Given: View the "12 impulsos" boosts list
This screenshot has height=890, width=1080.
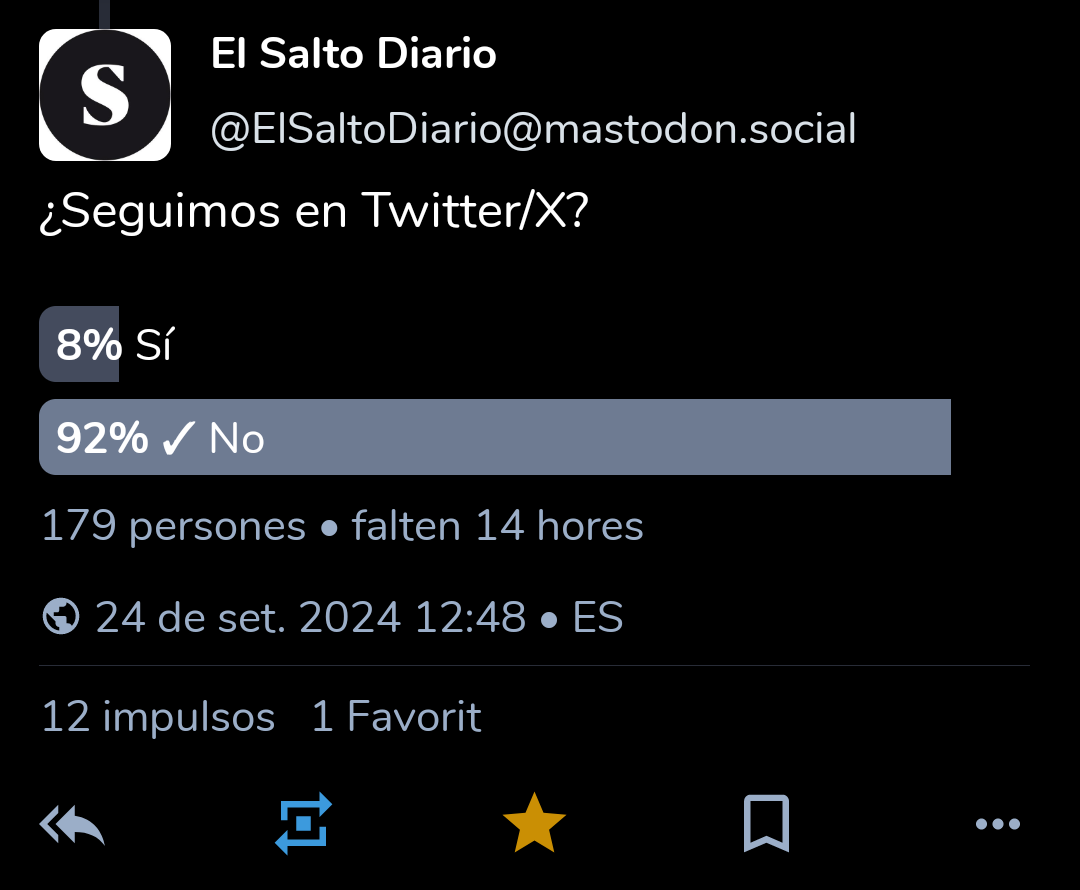Looking at the screenshot, I should coord(158,717).
